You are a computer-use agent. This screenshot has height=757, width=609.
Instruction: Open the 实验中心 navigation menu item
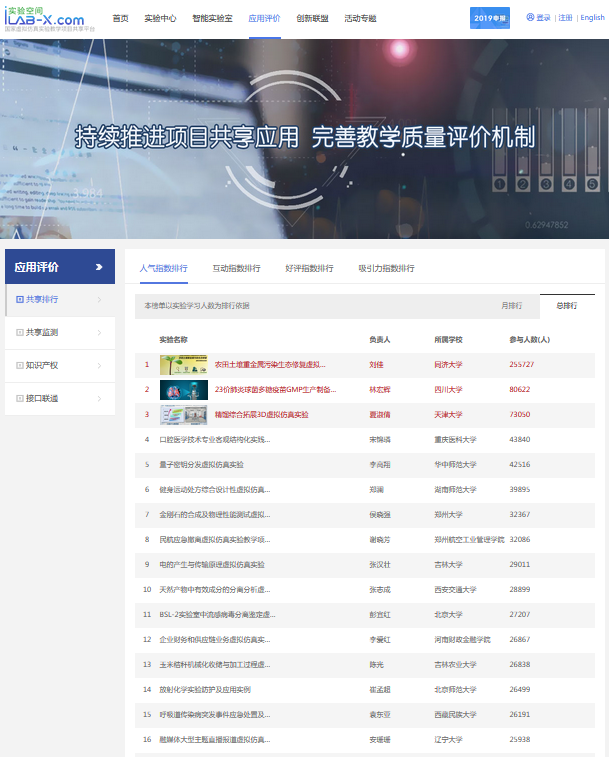pos(160,18)
